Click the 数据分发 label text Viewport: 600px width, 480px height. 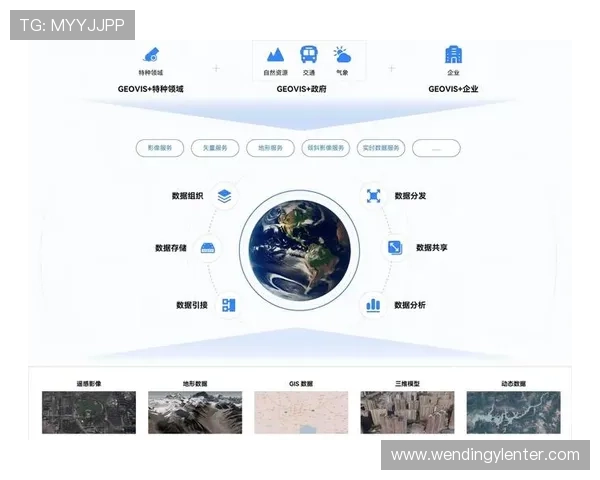(x=410, y=196)
